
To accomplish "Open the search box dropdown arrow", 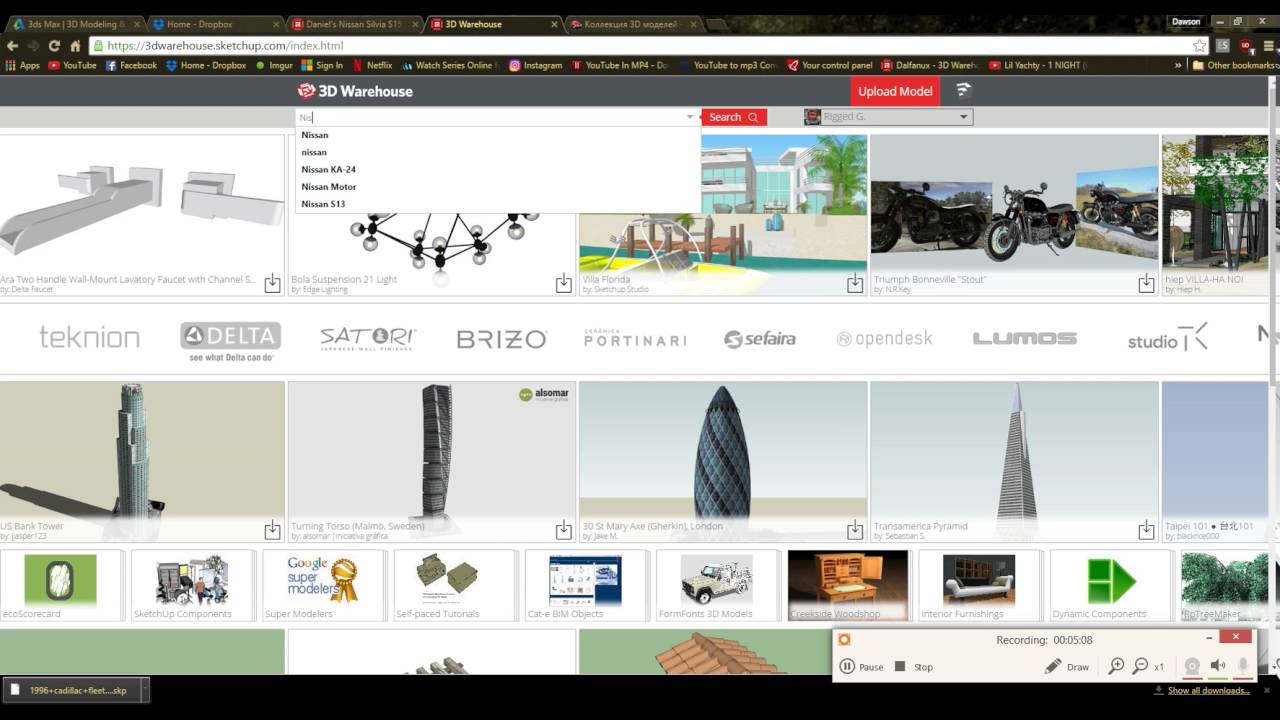I will click(x=689, y=117).
